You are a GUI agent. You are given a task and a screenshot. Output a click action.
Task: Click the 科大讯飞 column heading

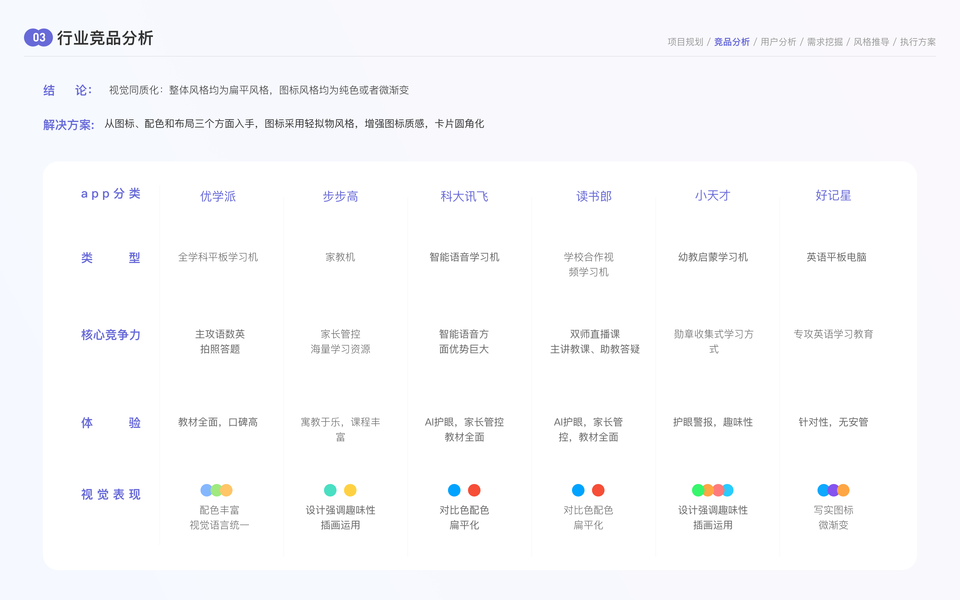pos(464,196)
